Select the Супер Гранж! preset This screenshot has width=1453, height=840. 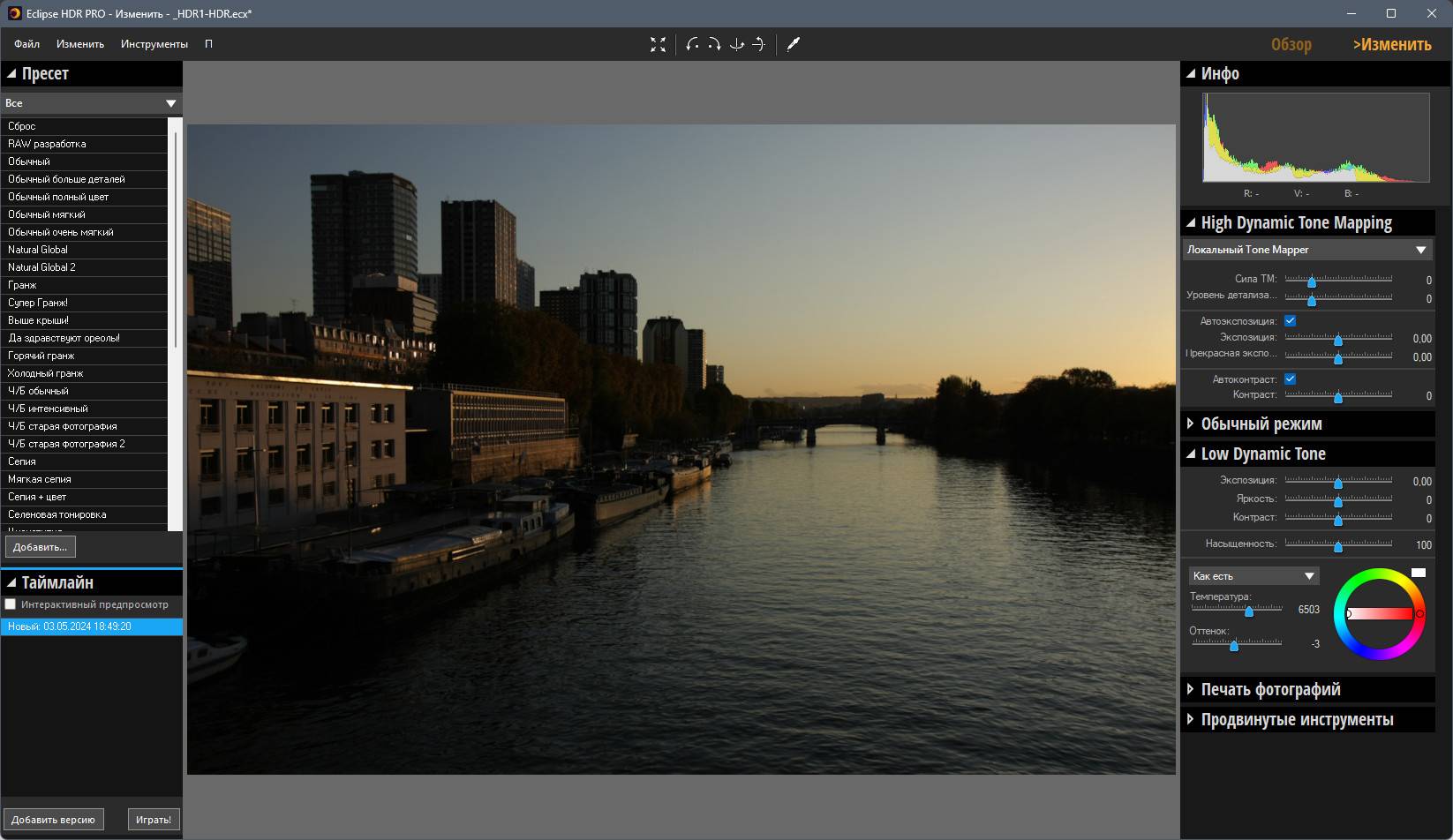[x=38, y=303]
